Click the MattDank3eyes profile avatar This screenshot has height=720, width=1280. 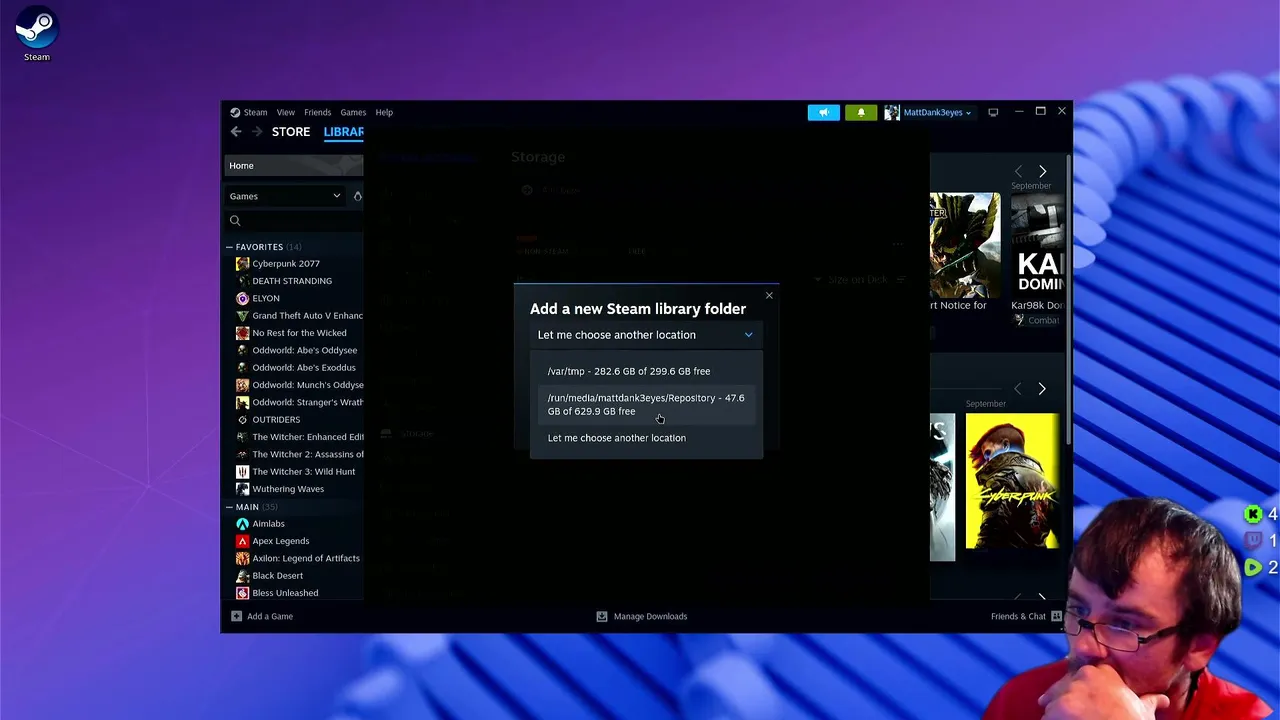coord(892,112)
